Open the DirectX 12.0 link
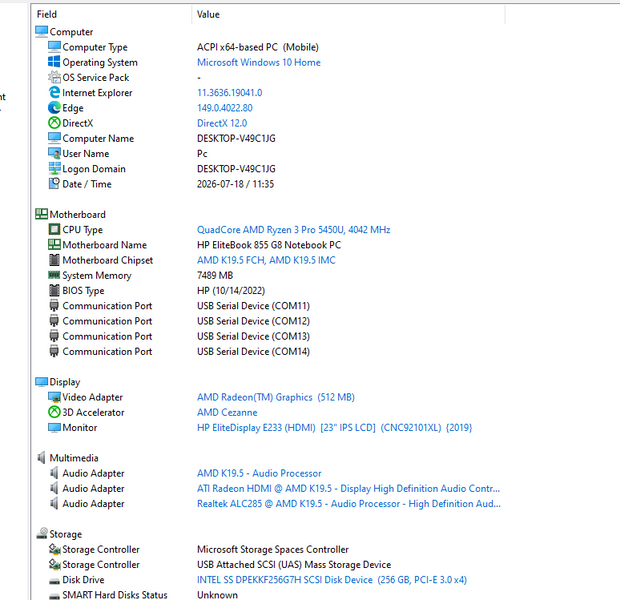Viewport: 620px width, 600px height. pos(222,123)
